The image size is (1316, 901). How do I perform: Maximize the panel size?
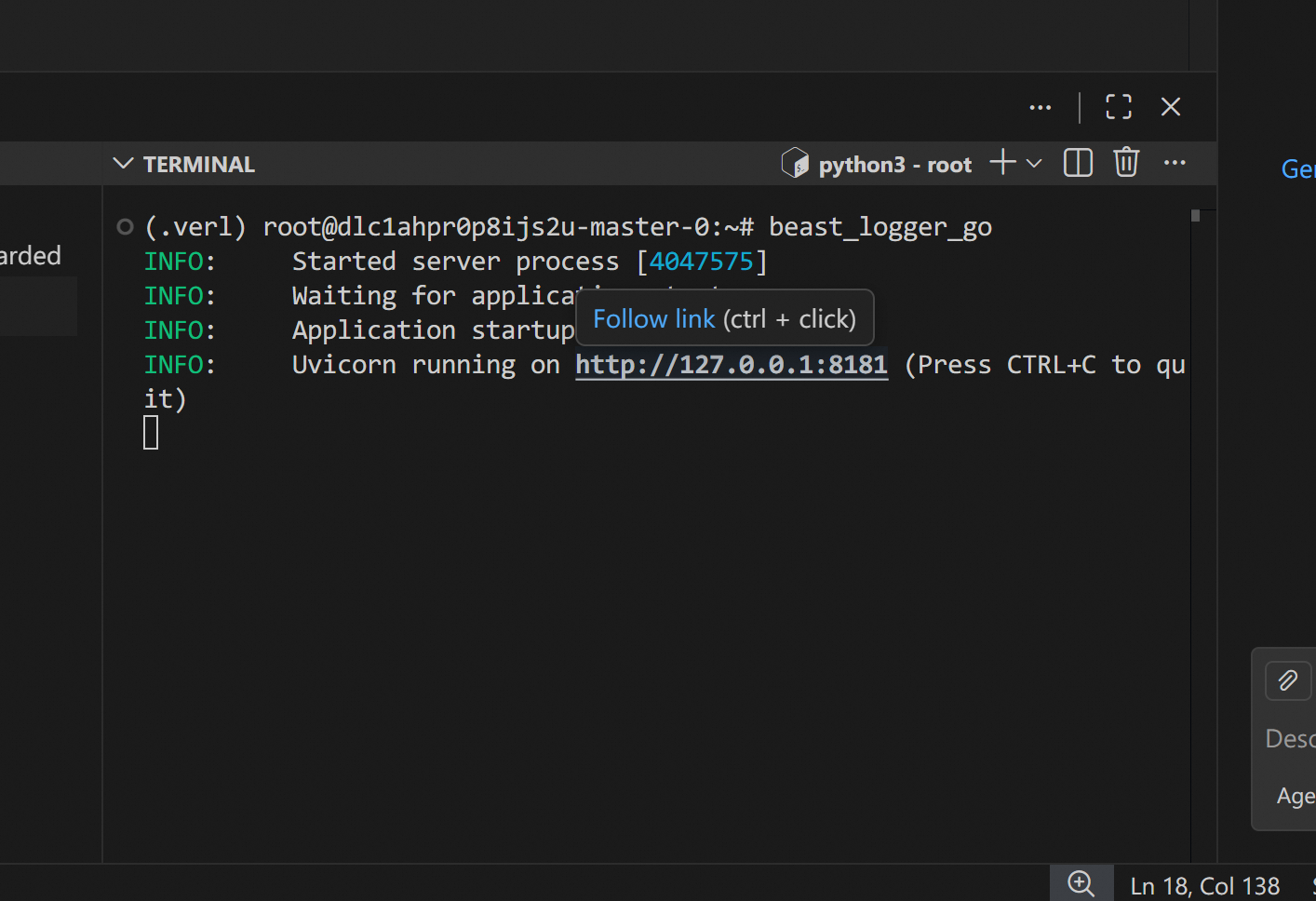point(1119,107)
